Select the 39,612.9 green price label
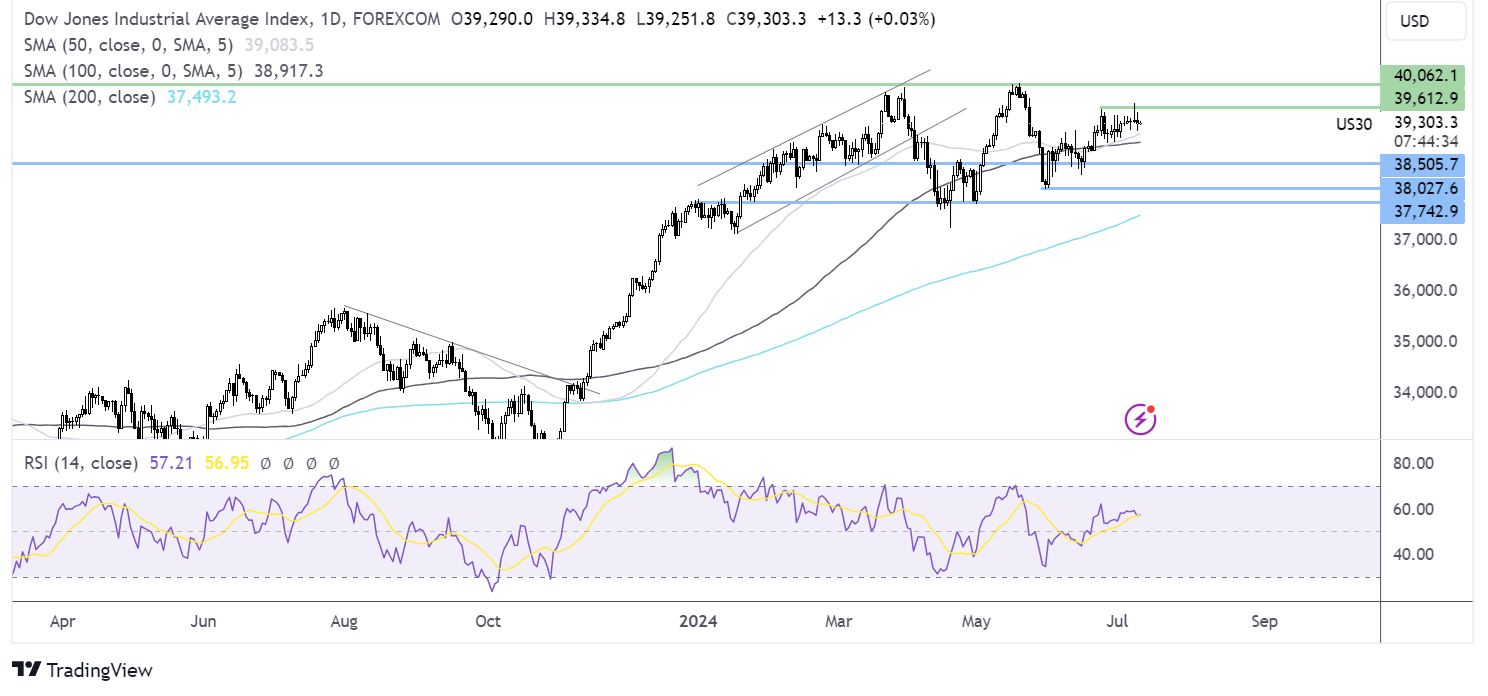1488x696 pixels. click(1422, 98)
